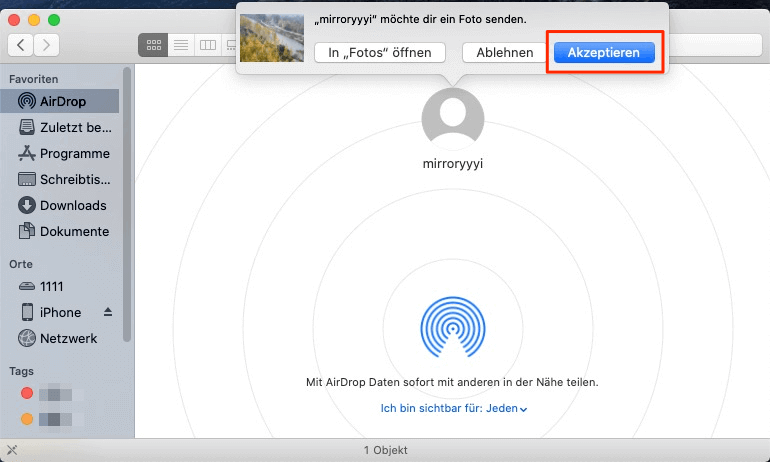The height and width of the screenshot is (462, 770).
Task: Choose In „Fotos" öffnen
Action: [380, 53]
